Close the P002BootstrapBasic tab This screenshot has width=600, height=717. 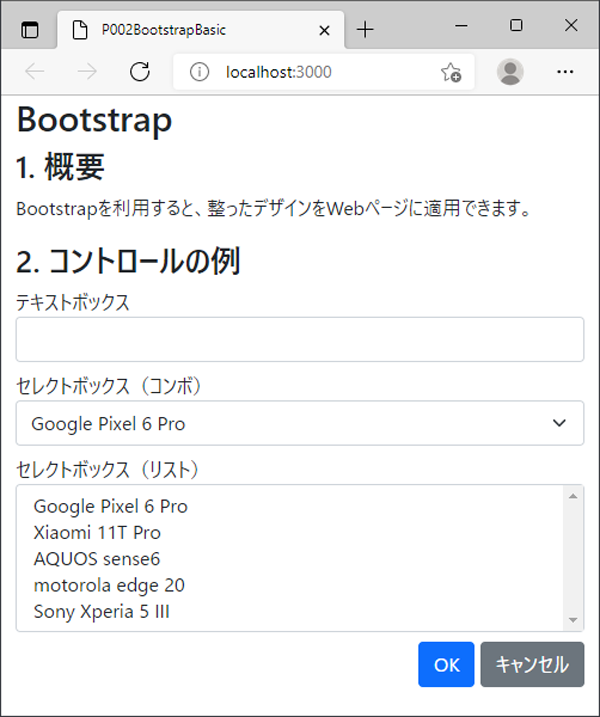324,31
